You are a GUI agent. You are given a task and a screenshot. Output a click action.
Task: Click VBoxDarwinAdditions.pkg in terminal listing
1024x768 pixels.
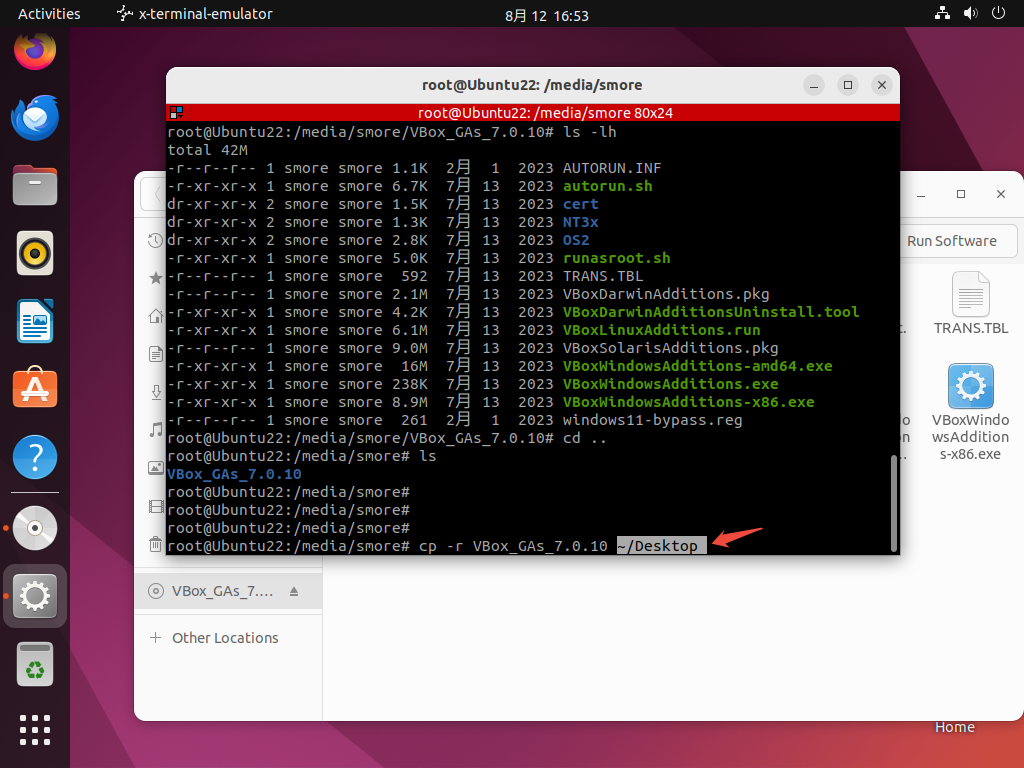point(666,294)
